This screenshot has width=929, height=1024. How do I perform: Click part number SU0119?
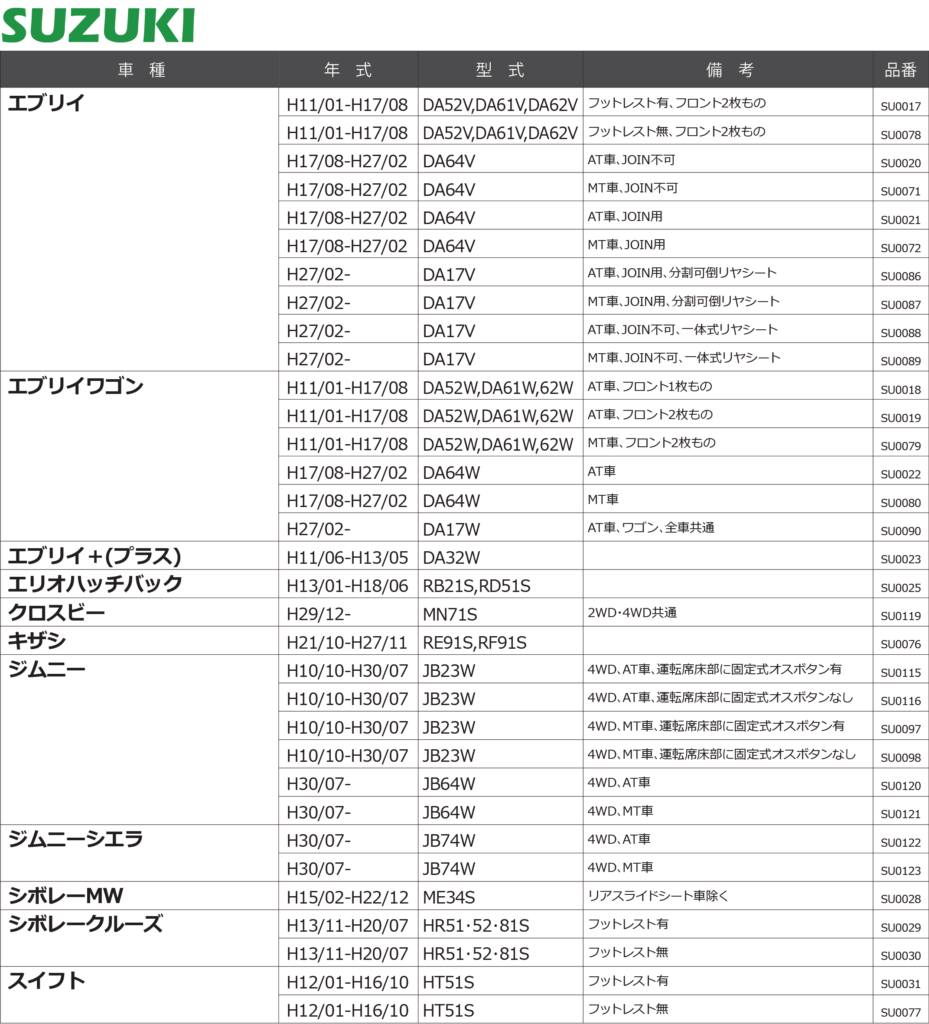(900, 616)
